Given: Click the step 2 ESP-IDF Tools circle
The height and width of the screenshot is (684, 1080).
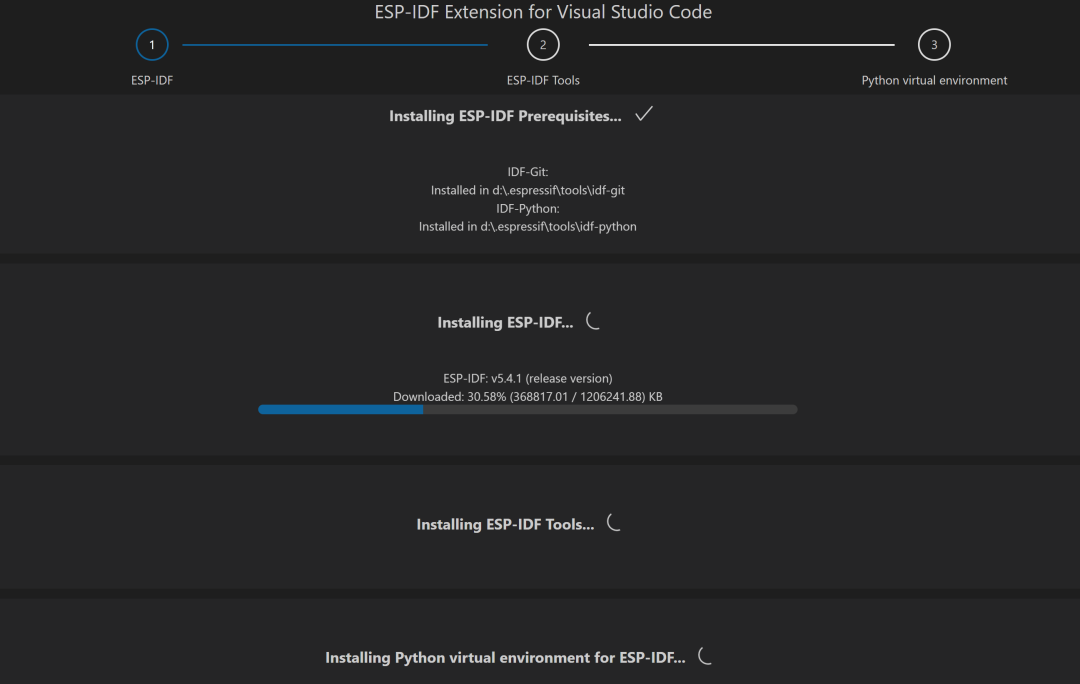Looking at the screenshot, I should 543,45.
